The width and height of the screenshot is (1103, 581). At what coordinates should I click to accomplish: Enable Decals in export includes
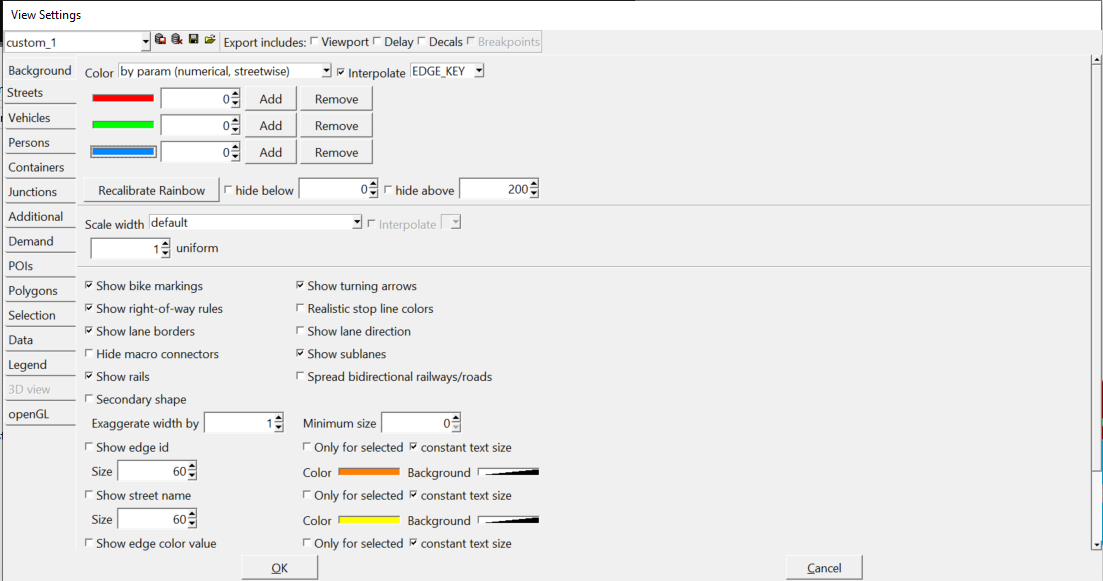click(x=421, y=41)
